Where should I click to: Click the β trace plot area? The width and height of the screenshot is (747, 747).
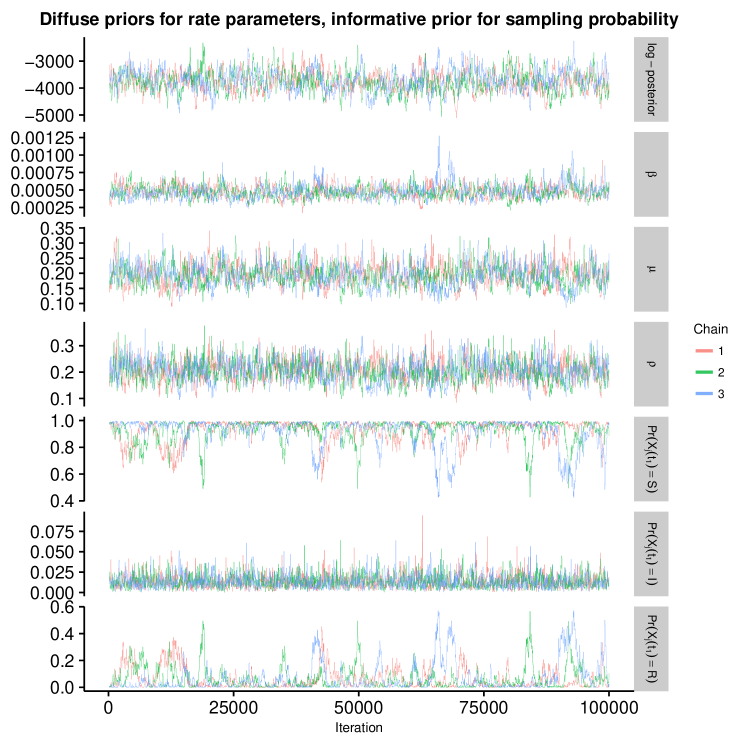(x=359, y=174)
